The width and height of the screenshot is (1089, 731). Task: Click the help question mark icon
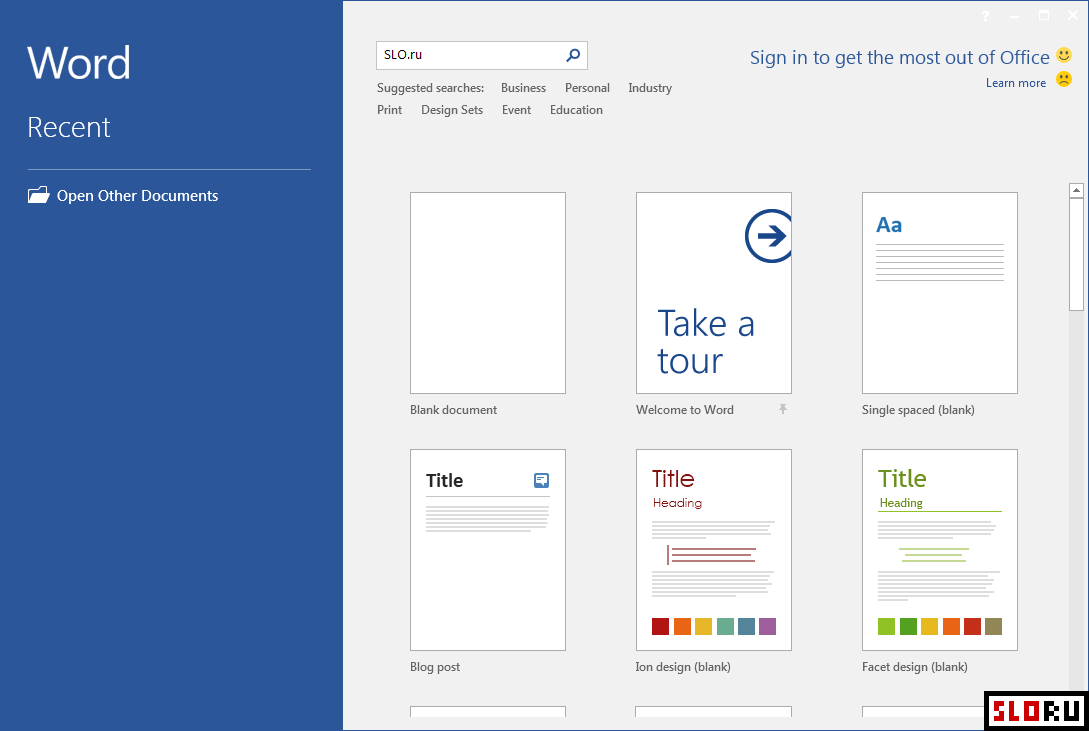[x=986, y=15]
